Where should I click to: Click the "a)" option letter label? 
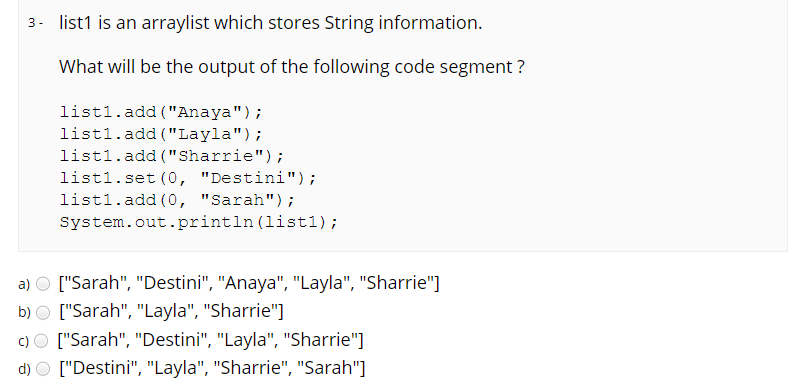tap(24, 284)
